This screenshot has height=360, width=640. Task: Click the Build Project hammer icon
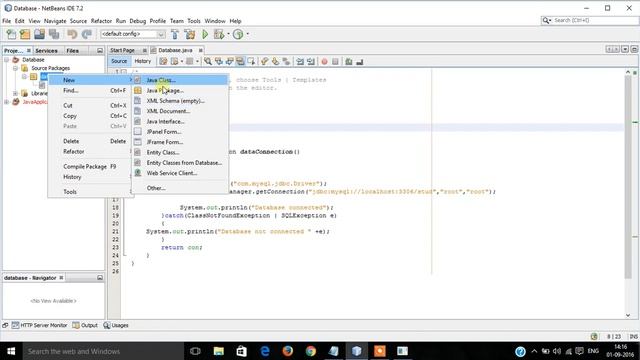click(x=175, y=34)
